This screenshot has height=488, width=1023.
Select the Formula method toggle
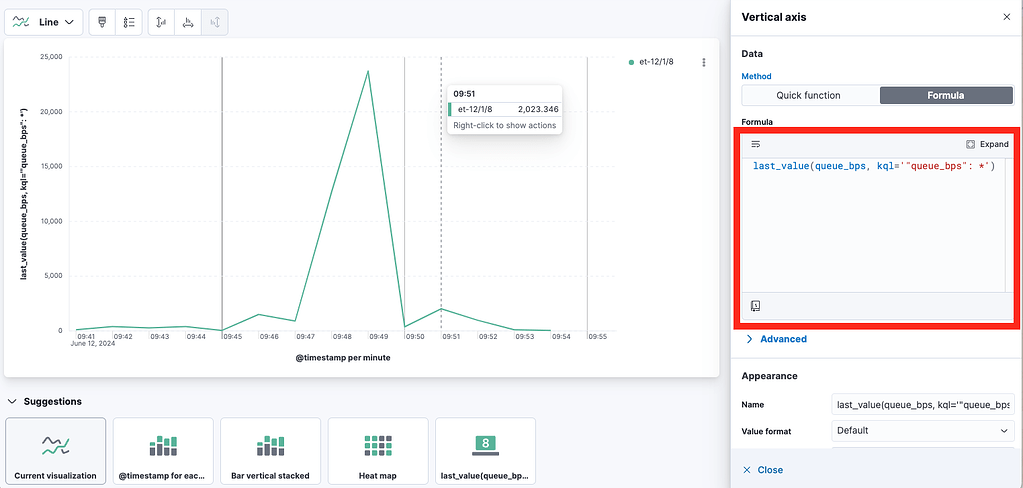coord(946,95)
